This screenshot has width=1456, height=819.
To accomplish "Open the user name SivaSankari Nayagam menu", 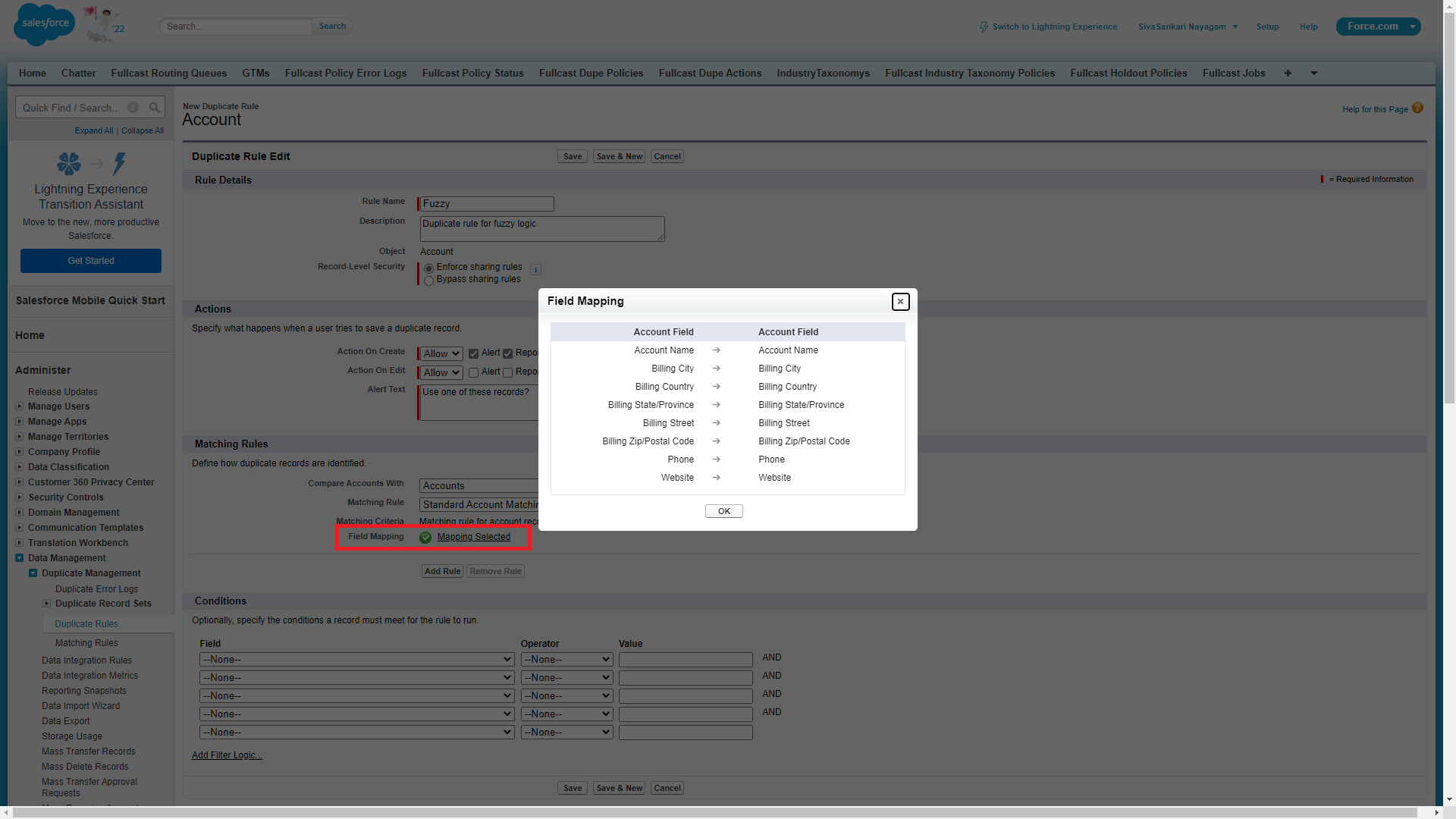I will coord(1188,27).
